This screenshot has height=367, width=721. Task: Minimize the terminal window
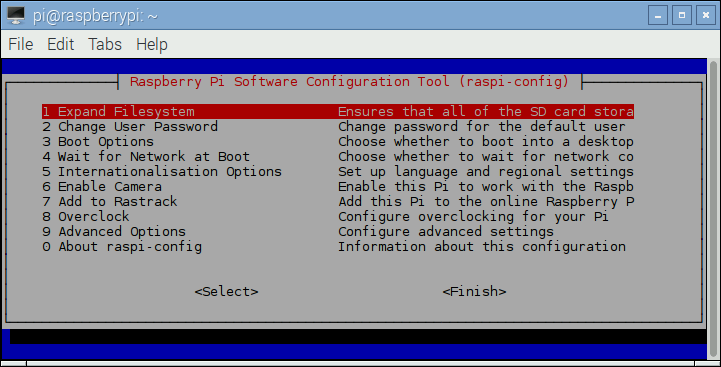658,16
